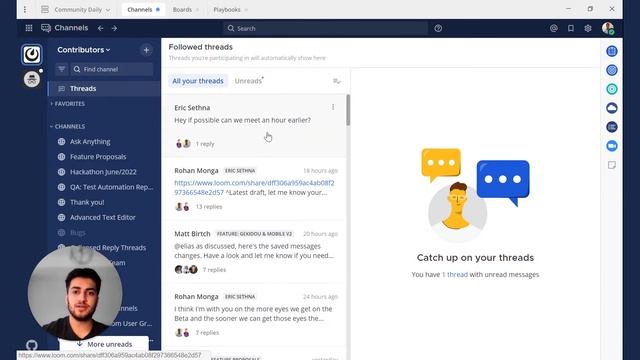Focus the Find channel input

(x=111, y=69)
